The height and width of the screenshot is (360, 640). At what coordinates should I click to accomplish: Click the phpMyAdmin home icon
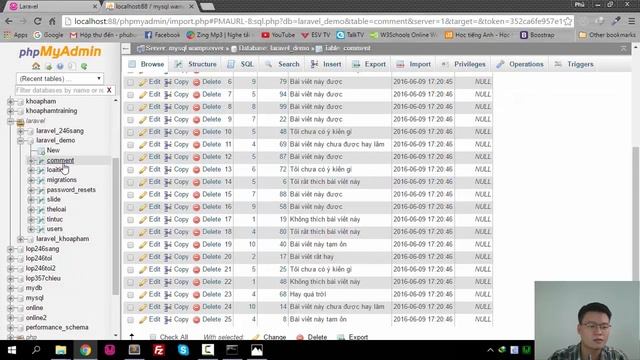click(36, 66)
